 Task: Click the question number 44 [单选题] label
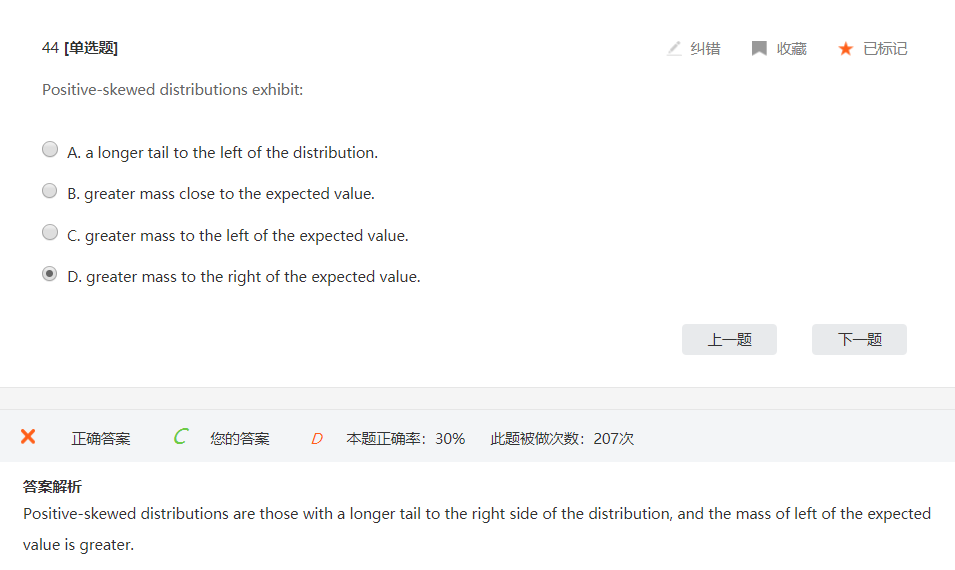(80, 48)
